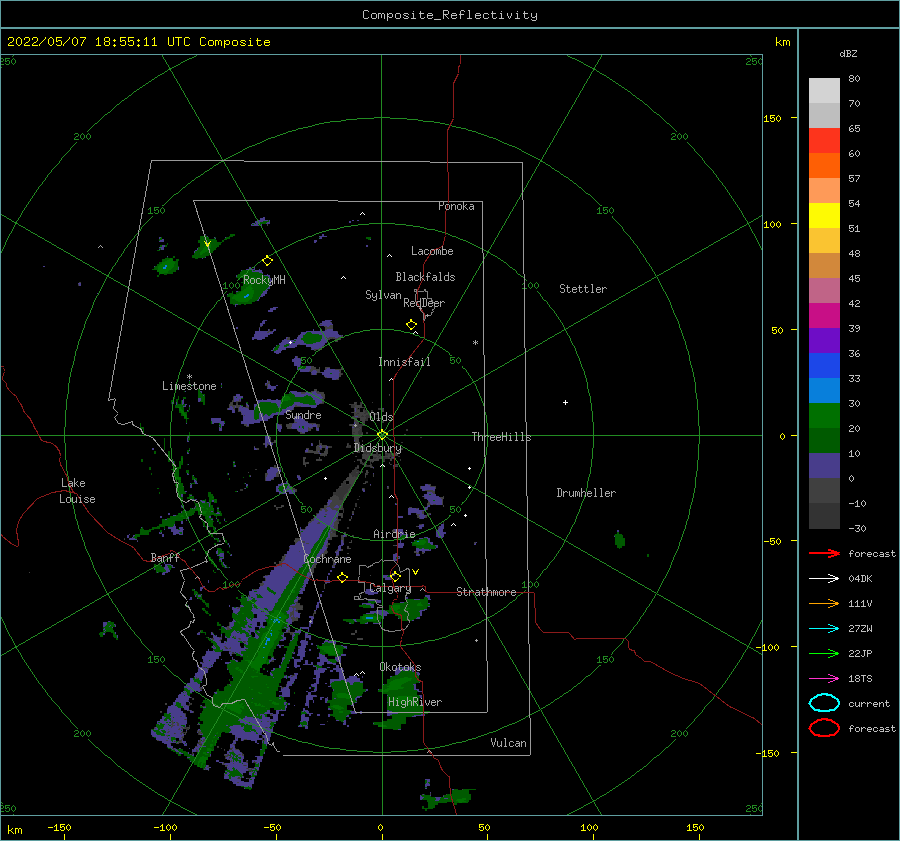The width and height of the screenshot is (900, 841).
Task: Click the orange 111V arrow icon
Action: 824,603
